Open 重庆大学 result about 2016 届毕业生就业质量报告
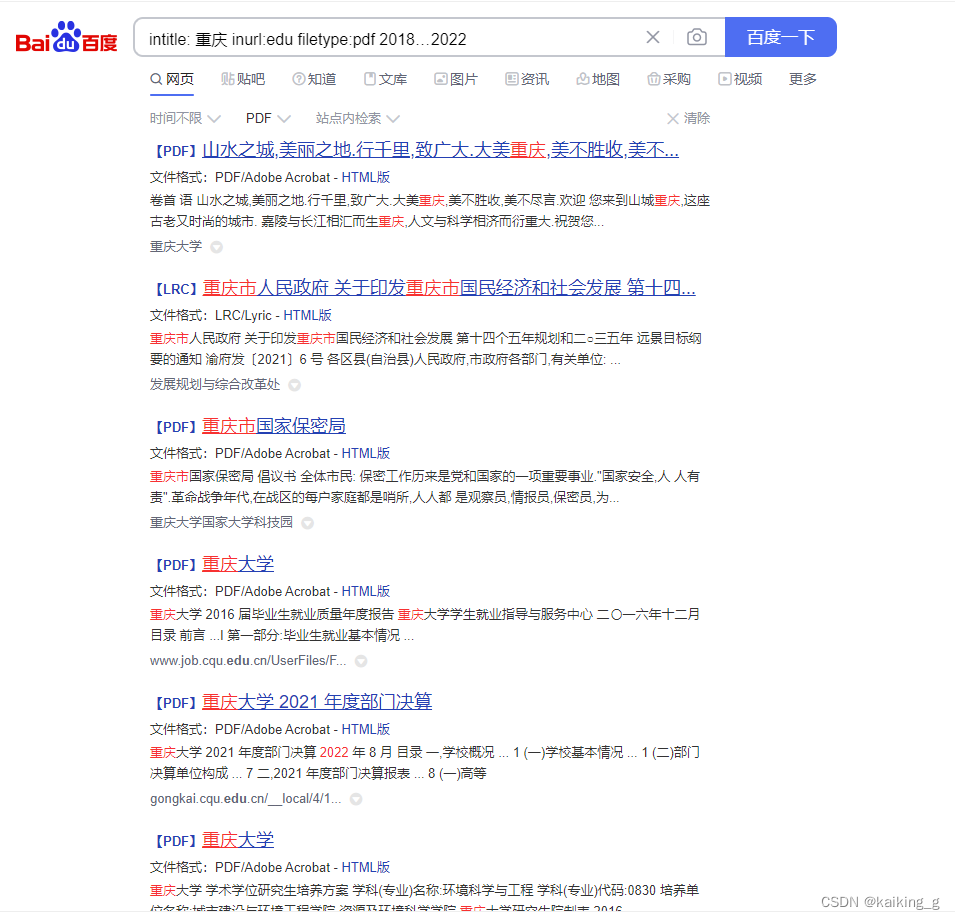The height and width of the screenshot is (919, 955). [x=238, y=564]
